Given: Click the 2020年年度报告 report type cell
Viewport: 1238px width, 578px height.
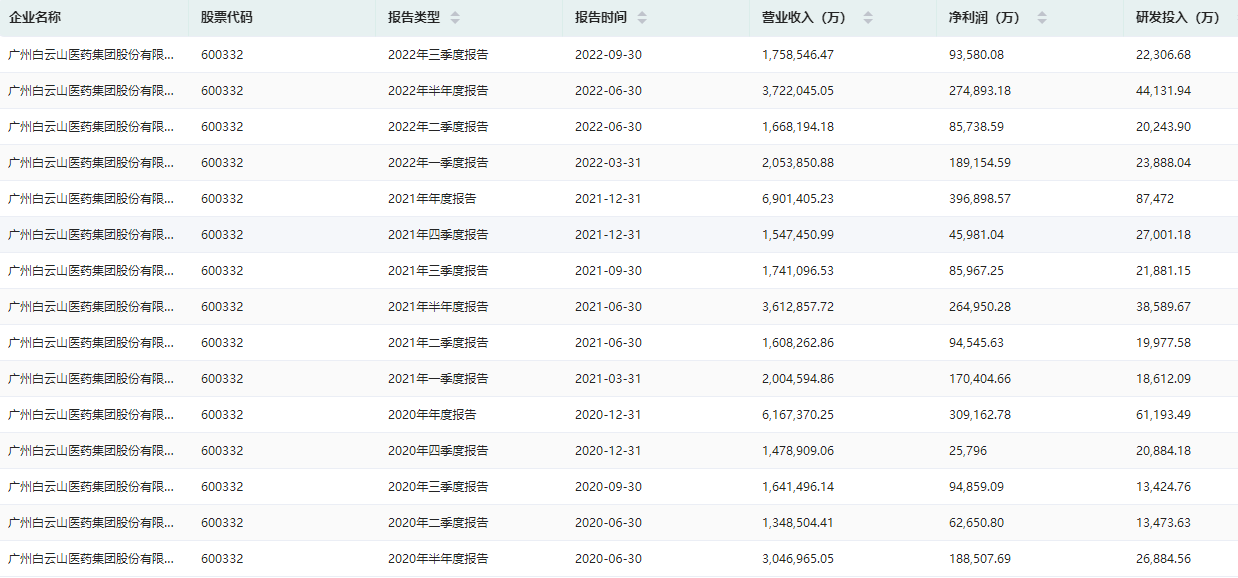Looking at the screenshot, I should (432, 415).
